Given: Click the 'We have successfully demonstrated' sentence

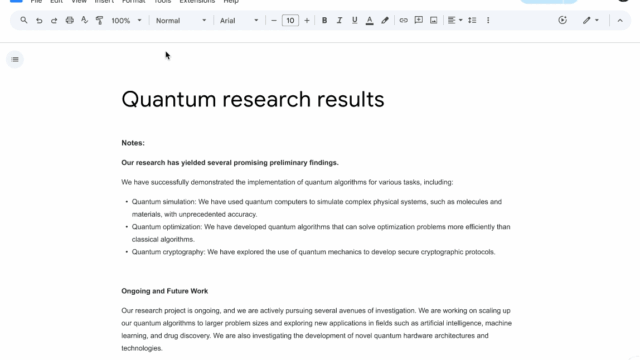Looking at the screenshot, I should point(287,182).
